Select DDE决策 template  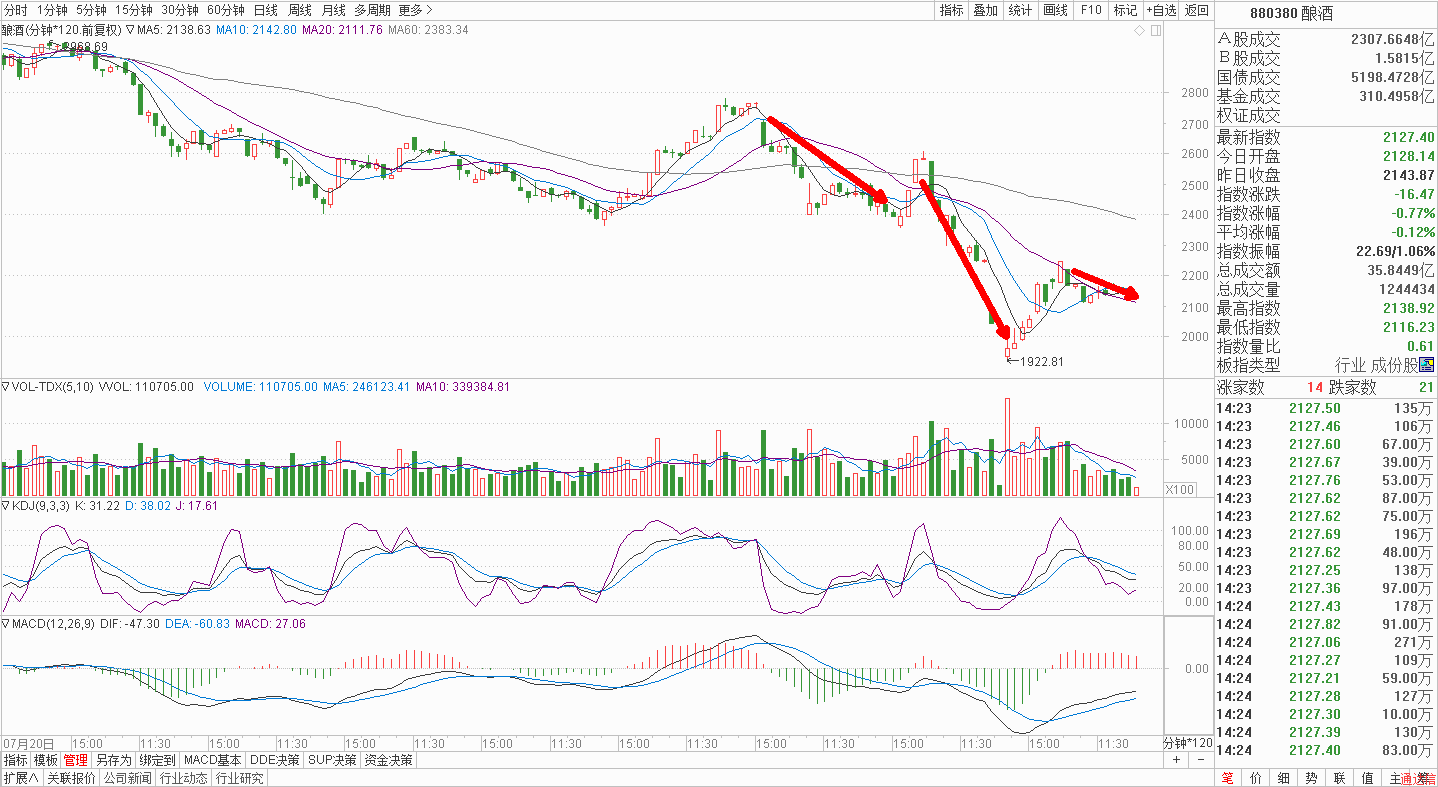275,760
